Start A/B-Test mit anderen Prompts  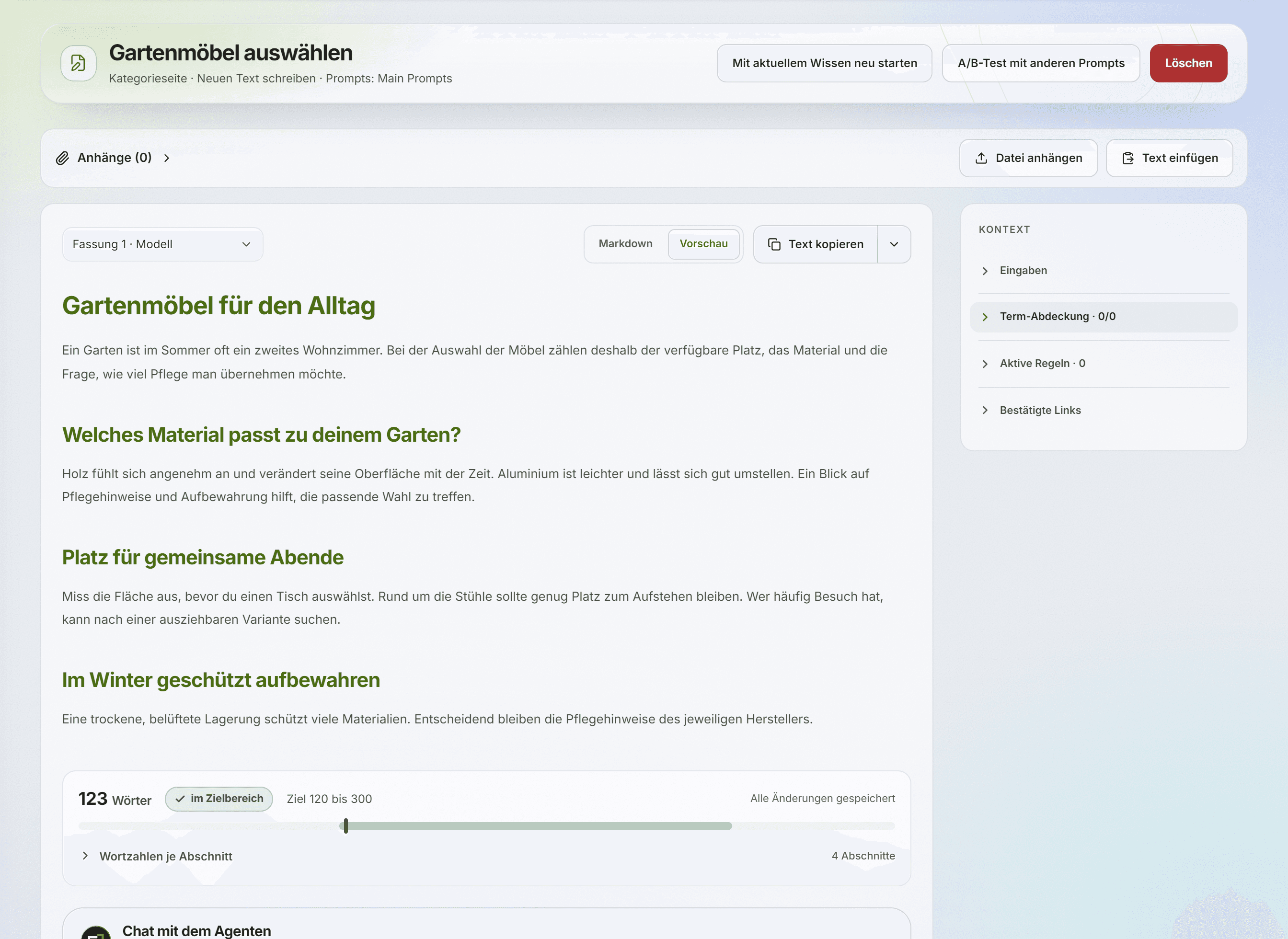(1041, 63)
